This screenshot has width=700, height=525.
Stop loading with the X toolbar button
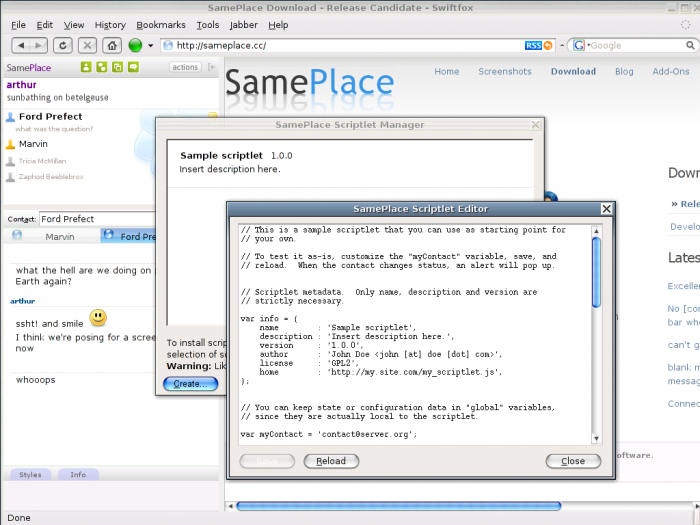click(88, 45)
